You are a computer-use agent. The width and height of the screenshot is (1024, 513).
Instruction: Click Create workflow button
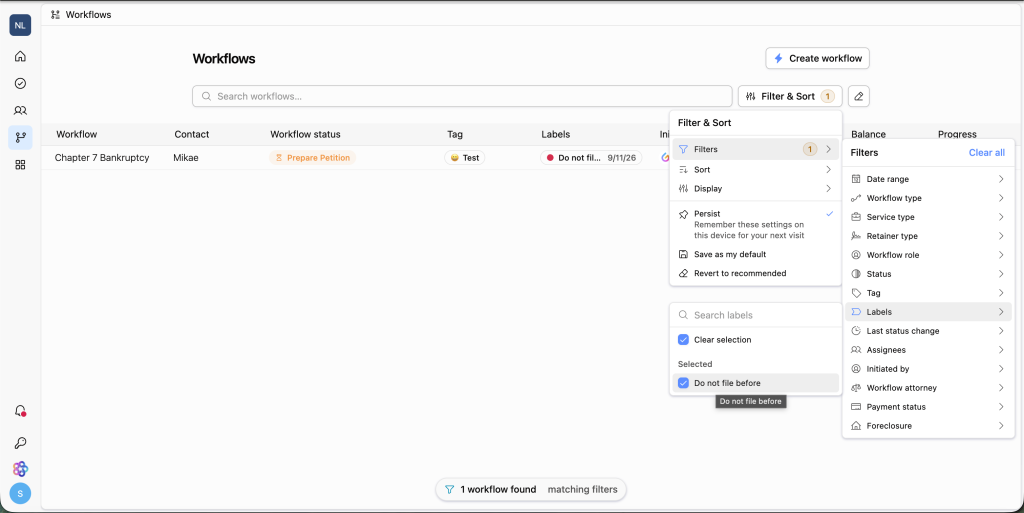[x=818, y=58]
